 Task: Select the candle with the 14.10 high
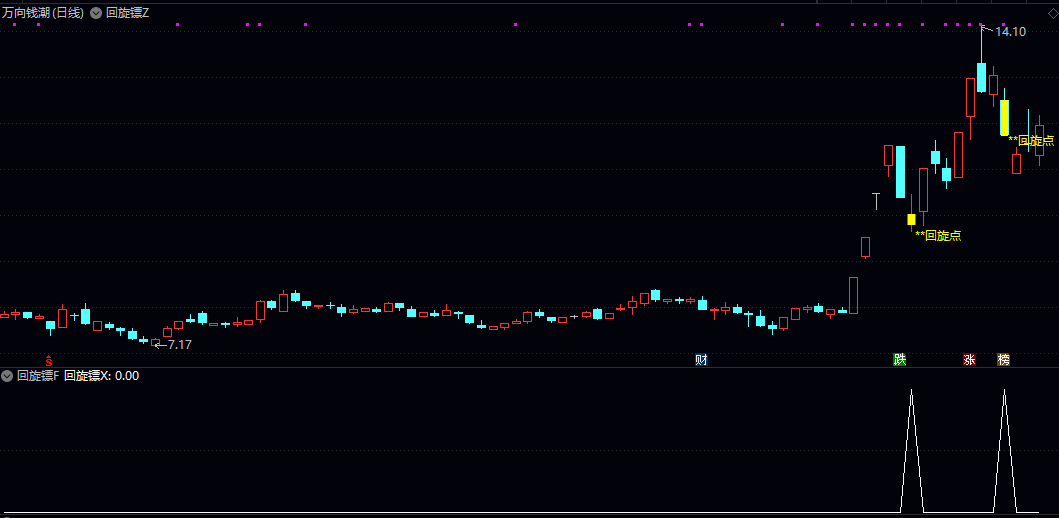click(981, 77)
